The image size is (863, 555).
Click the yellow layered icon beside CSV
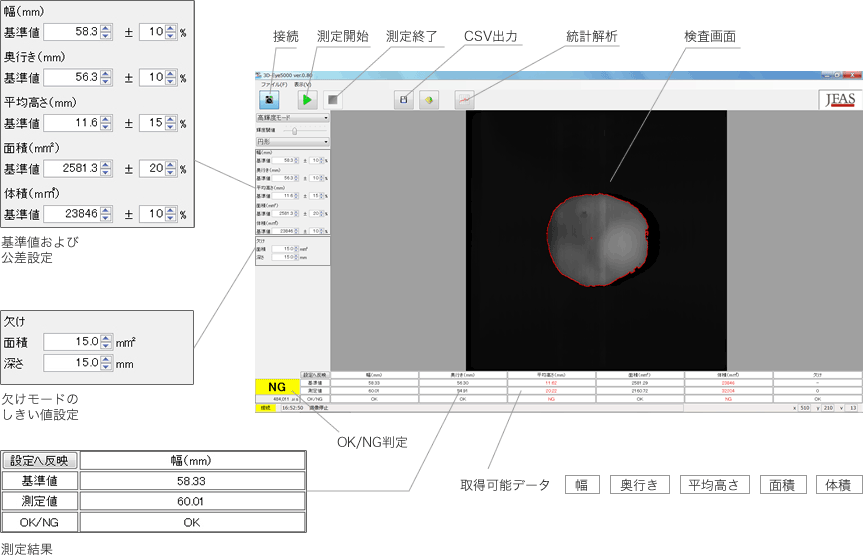click(427, 100)
